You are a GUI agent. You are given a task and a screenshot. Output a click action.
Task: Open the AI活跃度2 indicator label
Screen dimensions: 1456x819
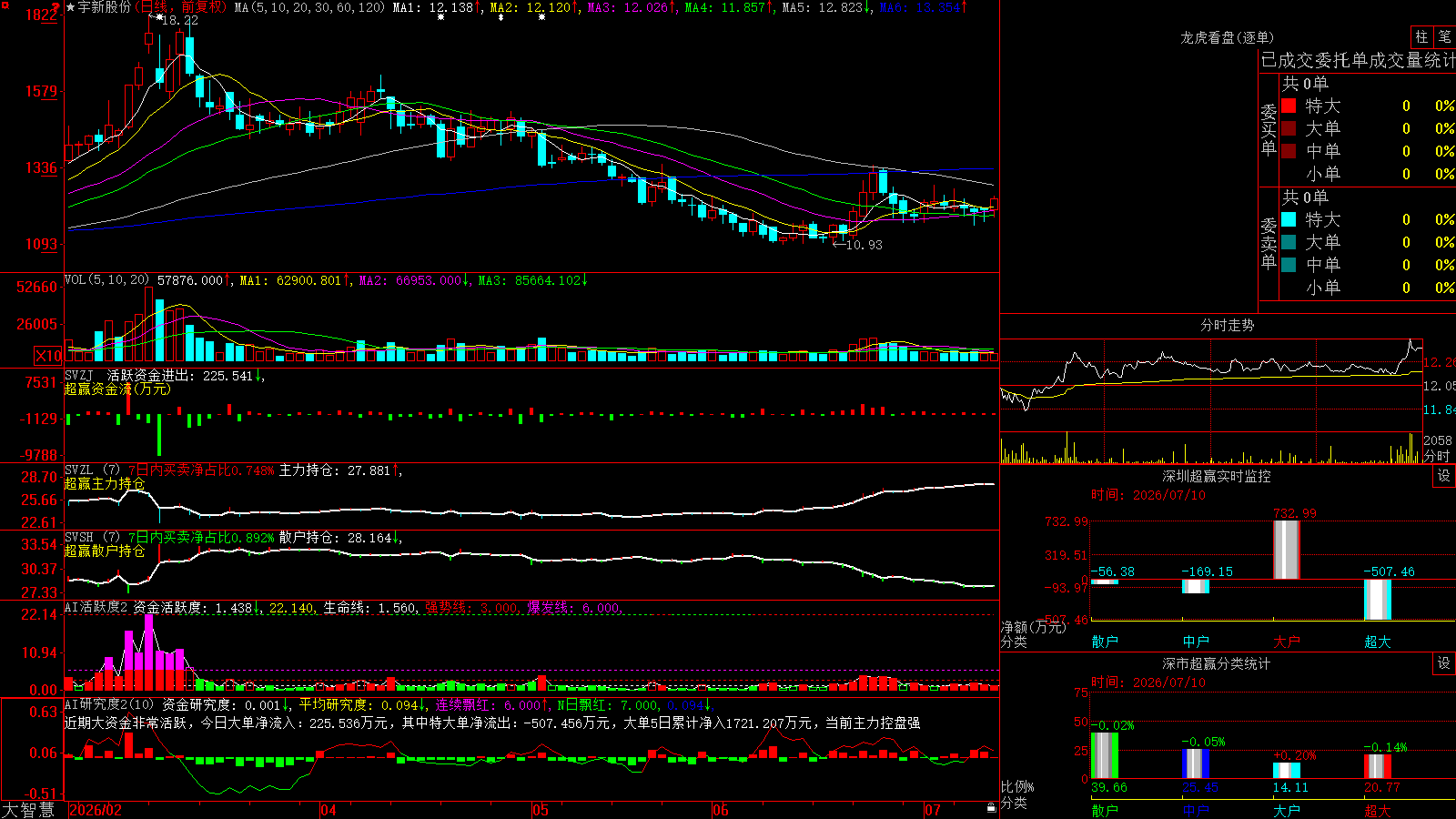(x=96, y=607)
